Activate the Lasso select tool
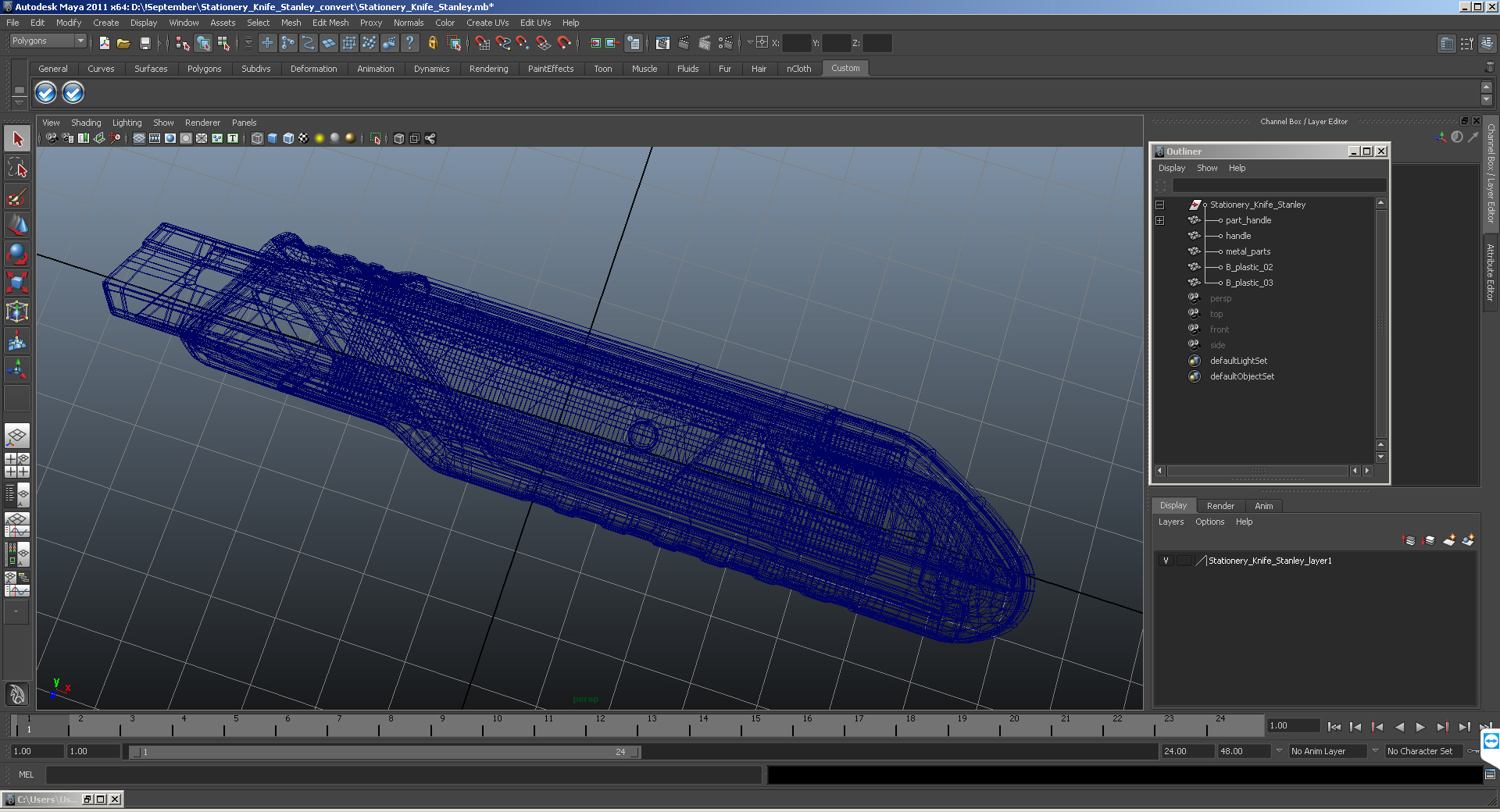The width and height of the screenshot is (1500, 812). (x=17, y=168)
